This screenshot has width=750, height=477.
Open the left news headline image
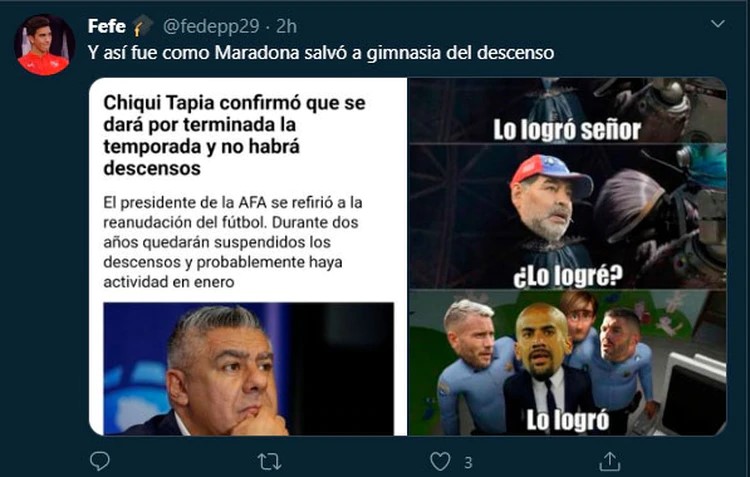tap(248, 256)
